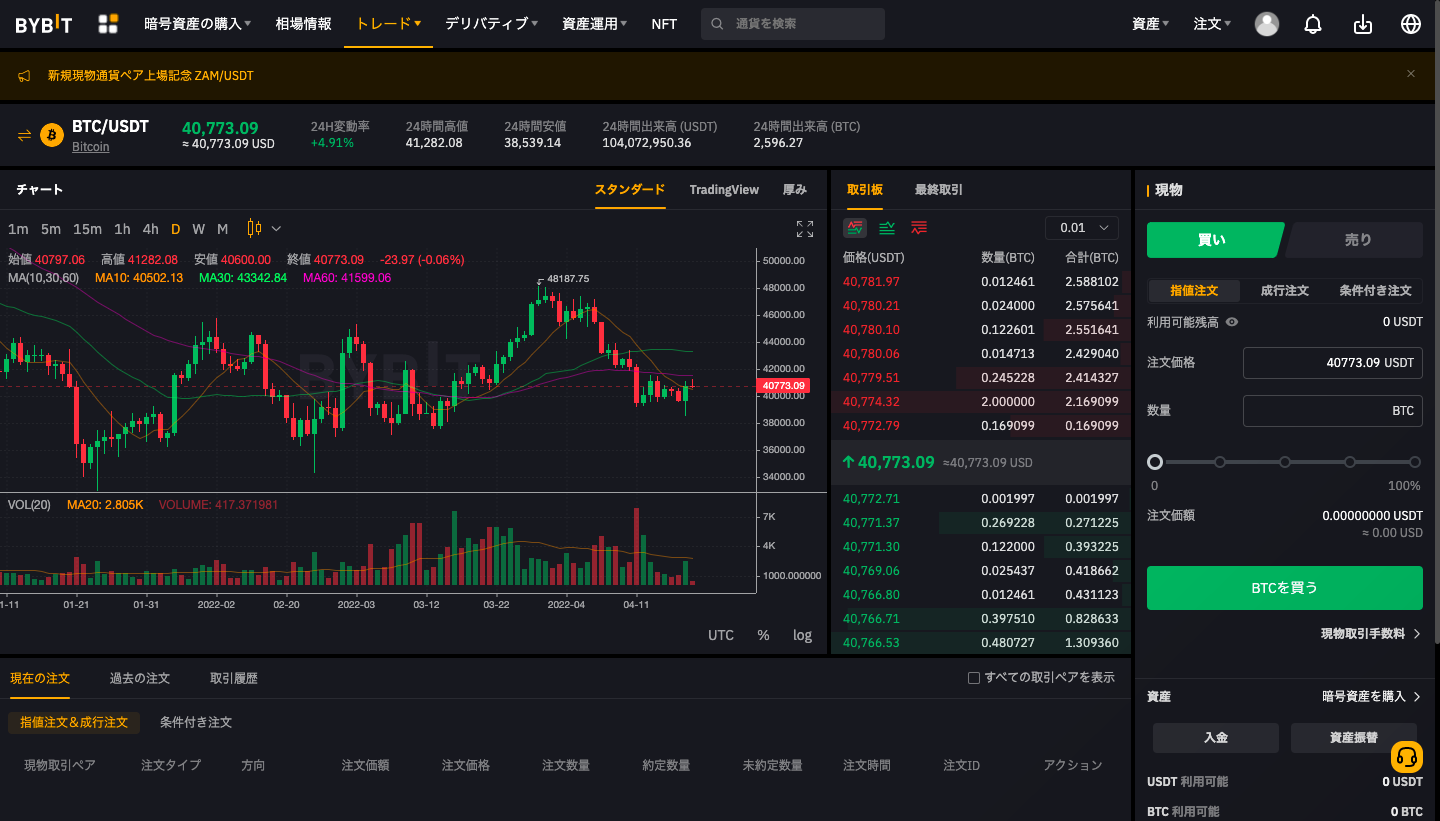Toggle log scale on chart
This screenshot has width=1440, height=821.
point(802,635)
